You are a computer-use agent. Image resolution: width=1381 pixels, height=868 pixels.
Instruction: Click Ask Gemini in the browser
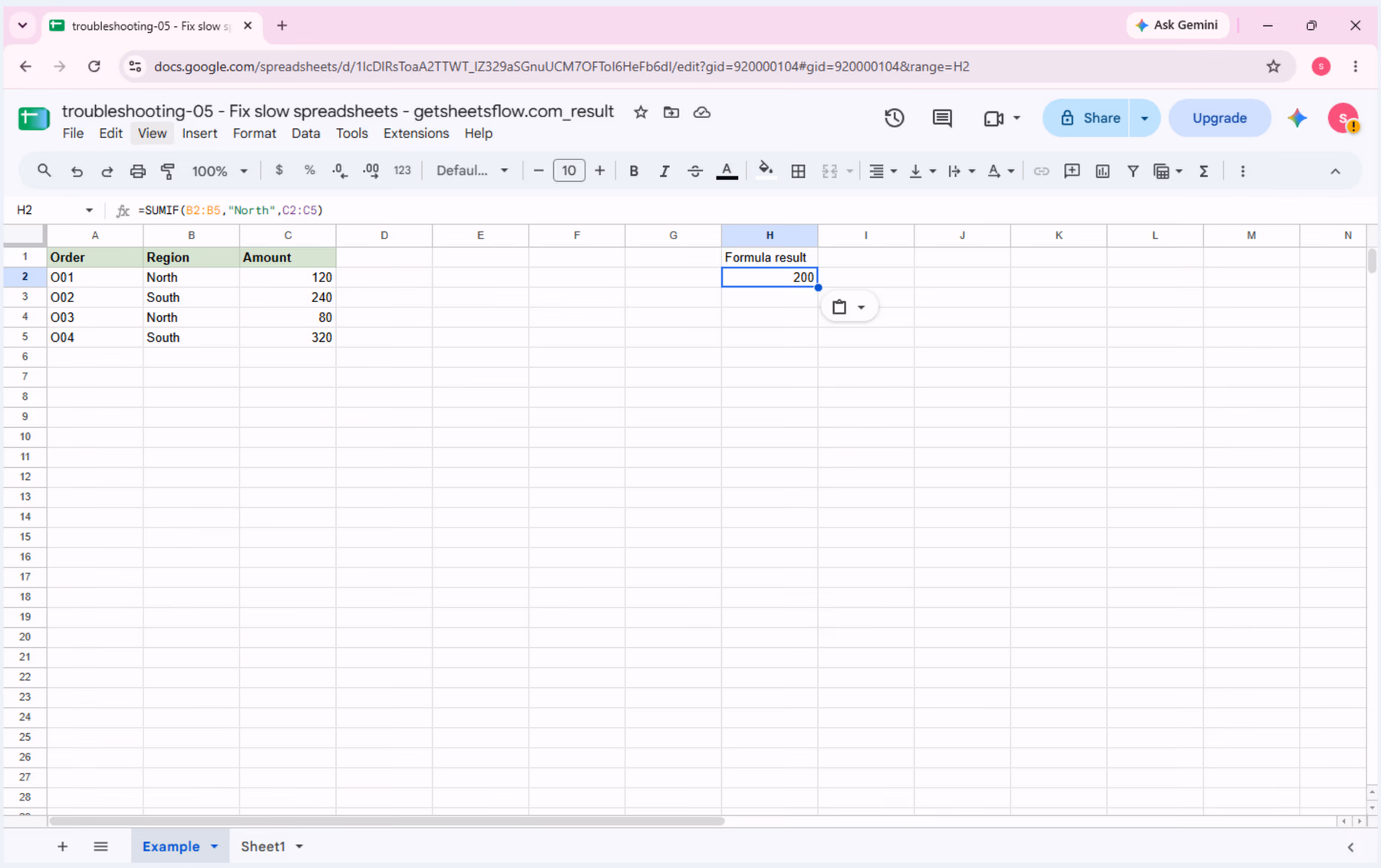pyautogui.click(x=1177, y=25)
